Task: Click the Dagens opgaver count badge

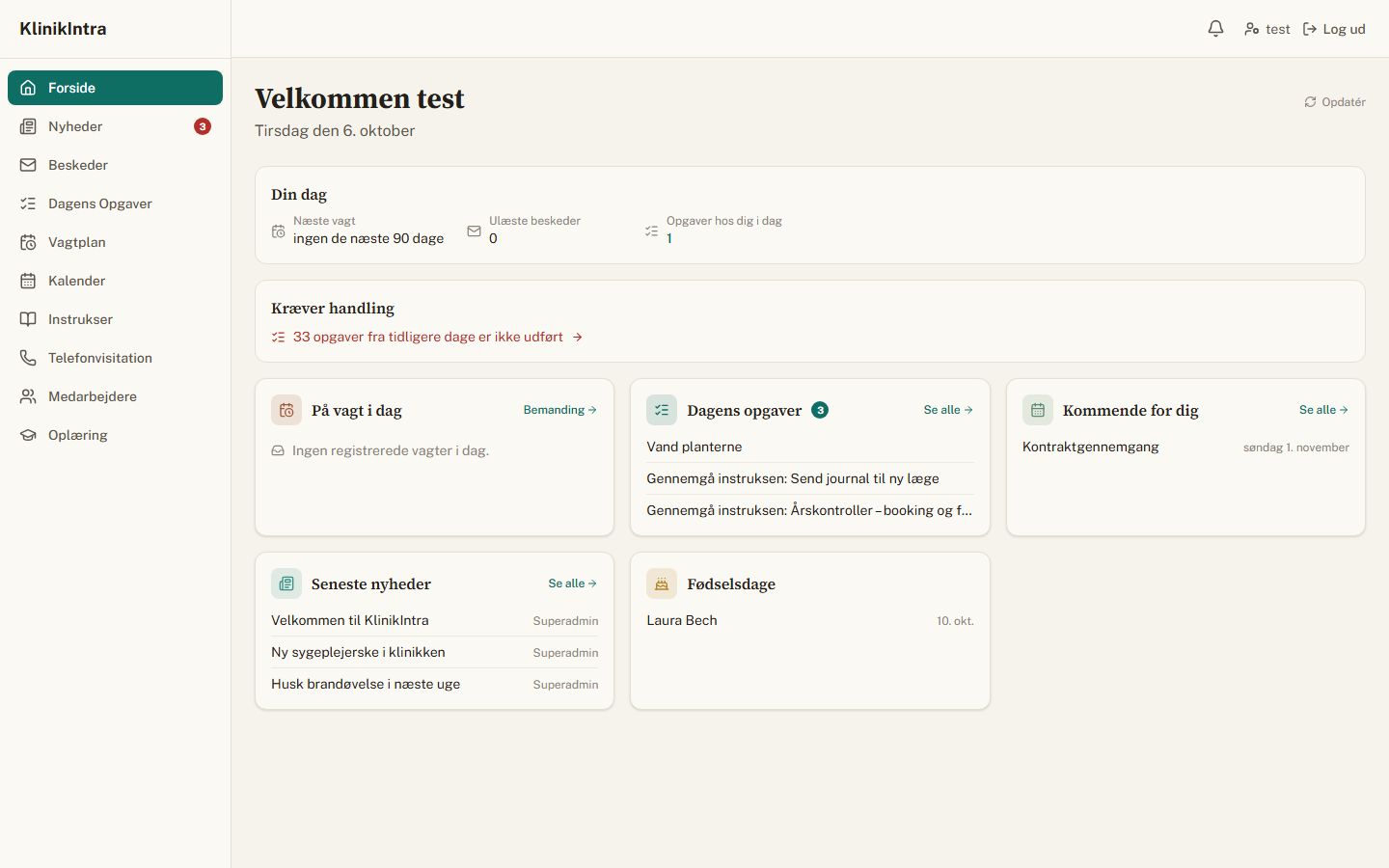Action: (820, 410)
